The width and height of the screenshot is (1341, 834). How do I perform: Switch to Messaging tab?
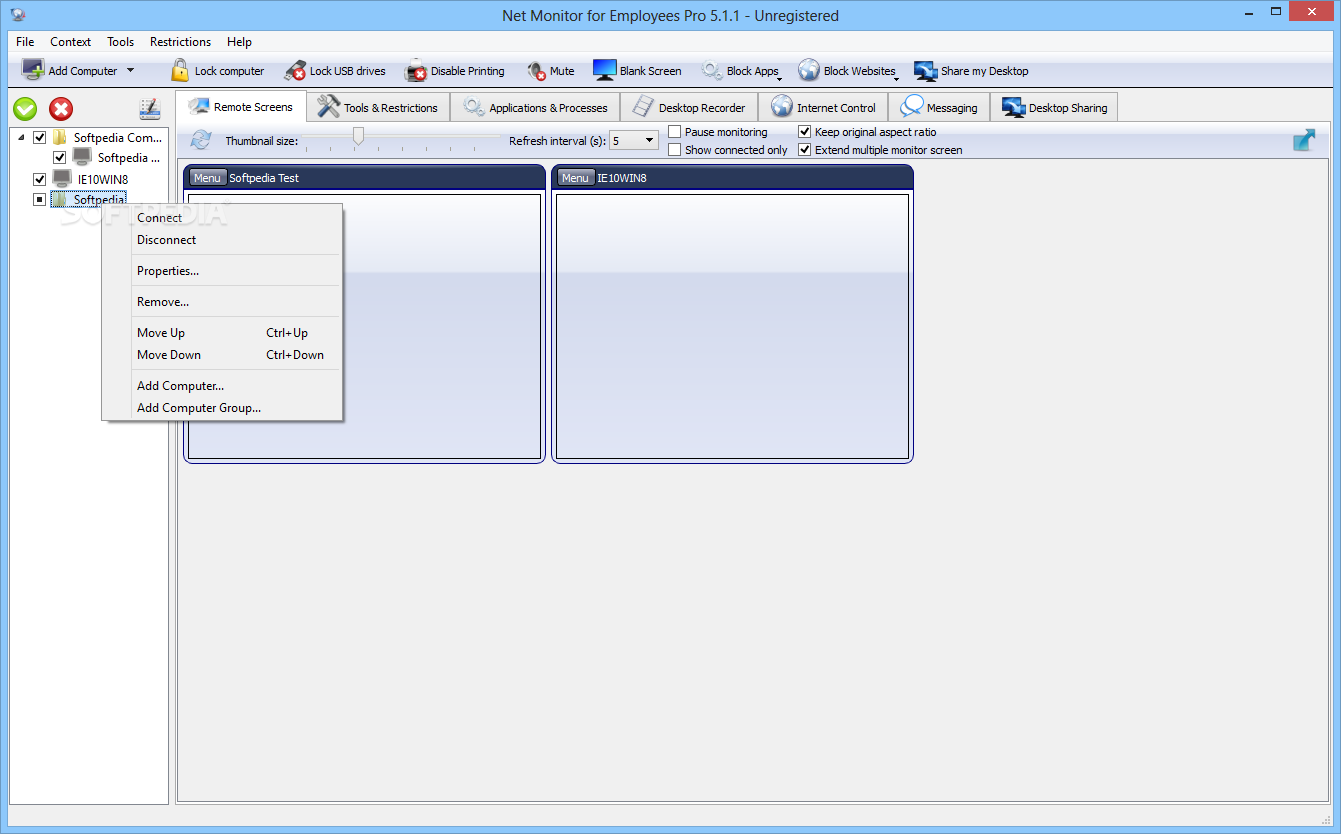click(939, 107)
